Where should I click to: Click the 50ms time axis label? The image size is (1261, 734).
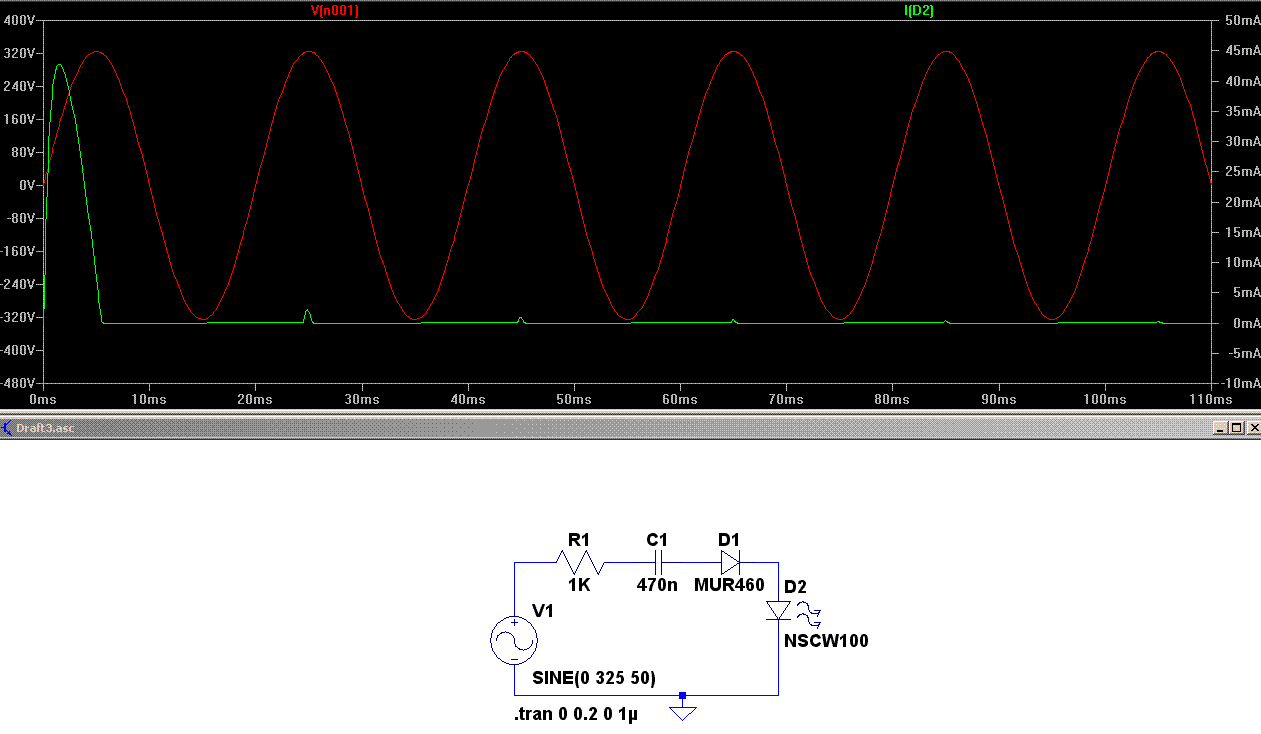[x=574, y=399]
